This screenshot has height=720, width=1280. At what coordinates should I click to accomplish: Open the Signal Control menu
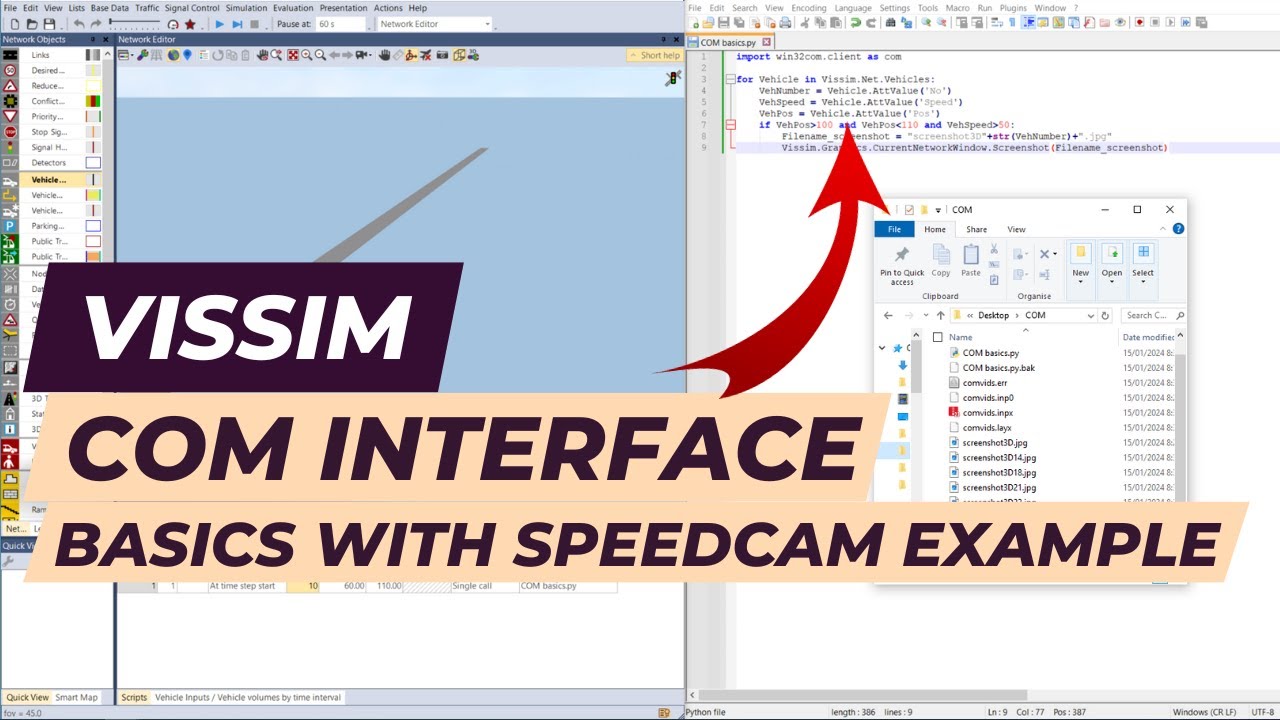[192, 8]
